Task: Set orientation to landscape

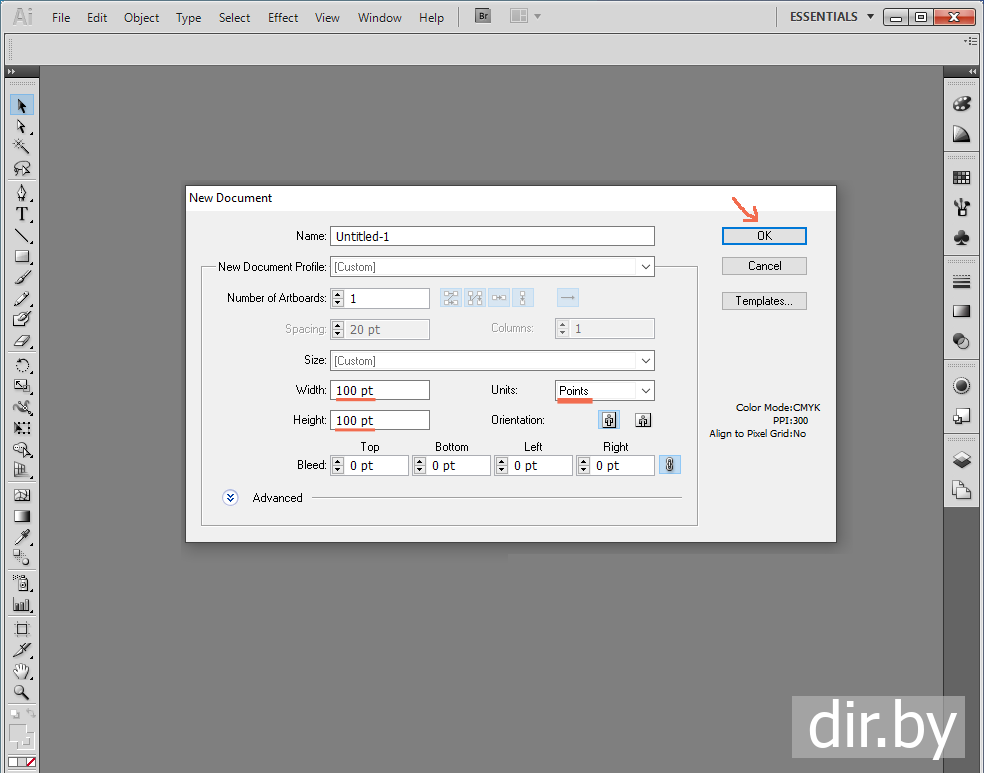Action: [643, 420]
